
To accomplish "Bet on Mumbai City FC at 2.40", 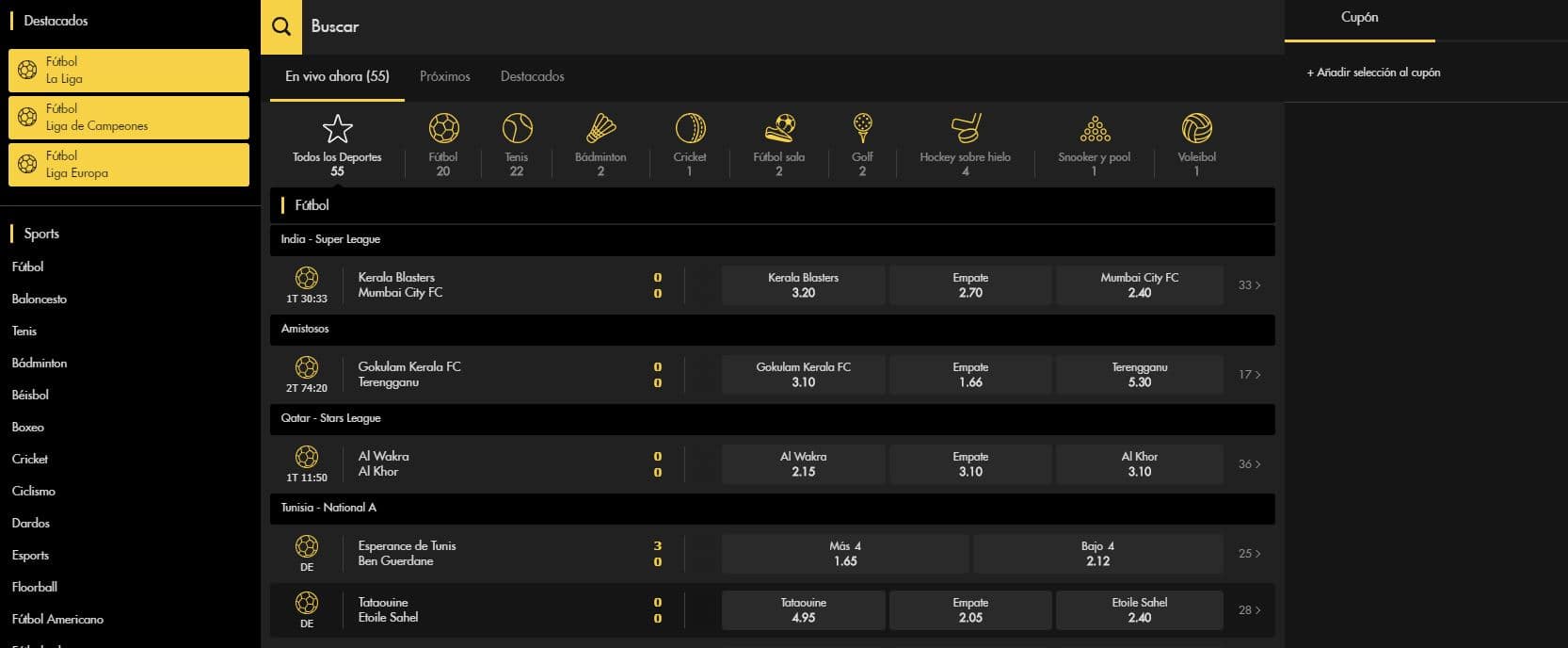I will tap(1139, 285).
